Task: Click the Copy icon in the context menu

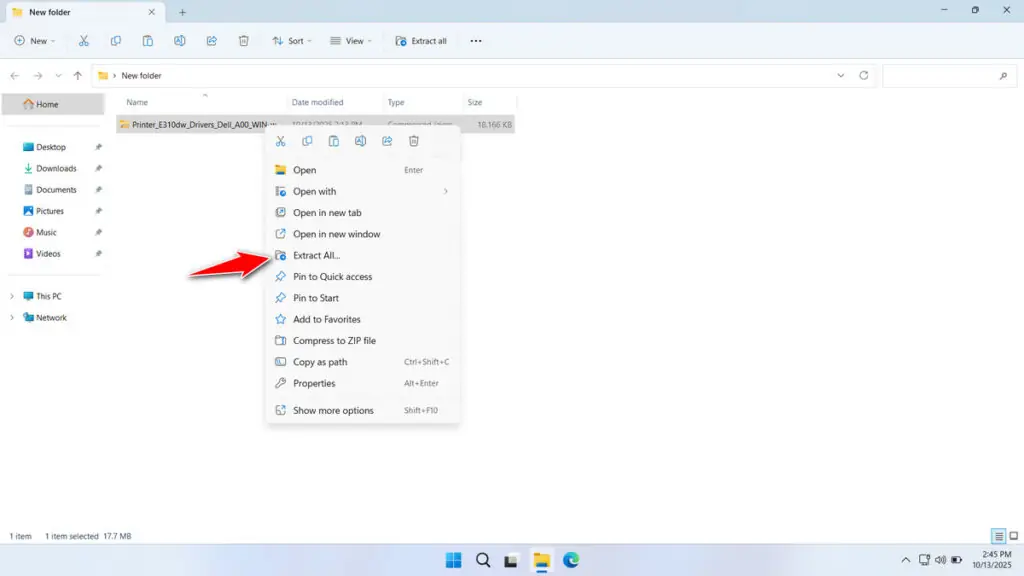Action: pos(307,140)
